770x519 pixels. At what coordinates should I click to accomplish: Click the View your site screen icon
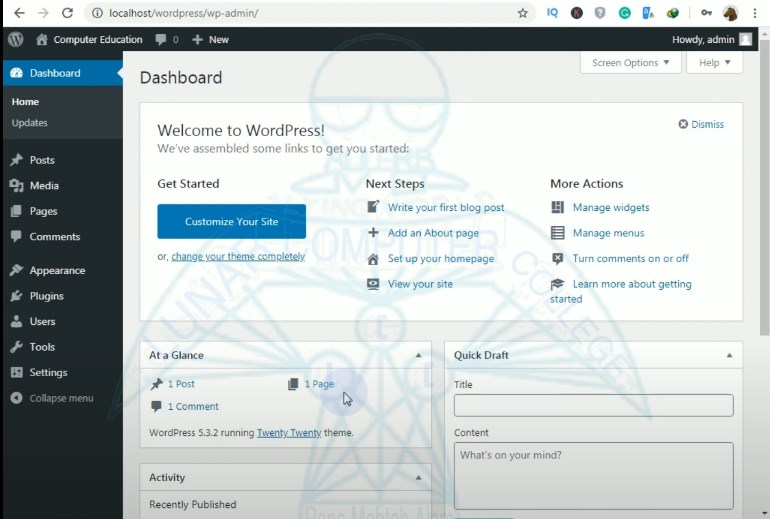click(x=373, y=284)
